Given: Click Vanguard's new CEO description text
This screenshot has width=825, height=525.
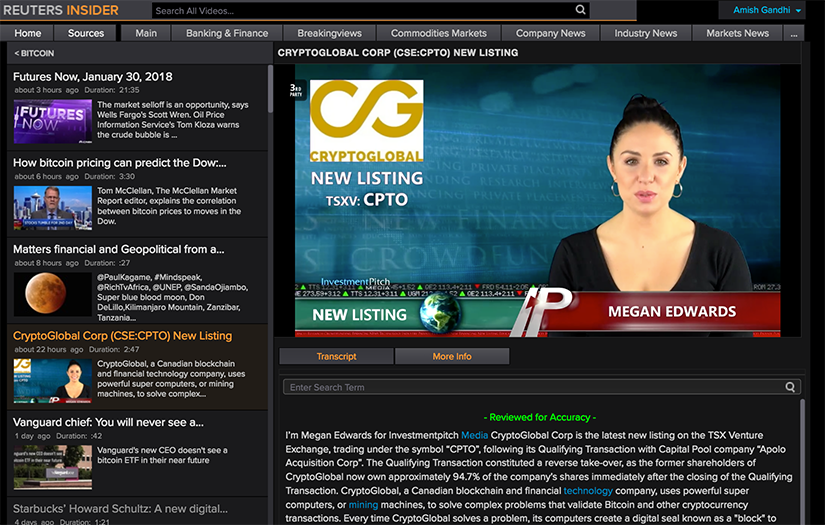Looking at the screenshot, I should tap(162, 455).
